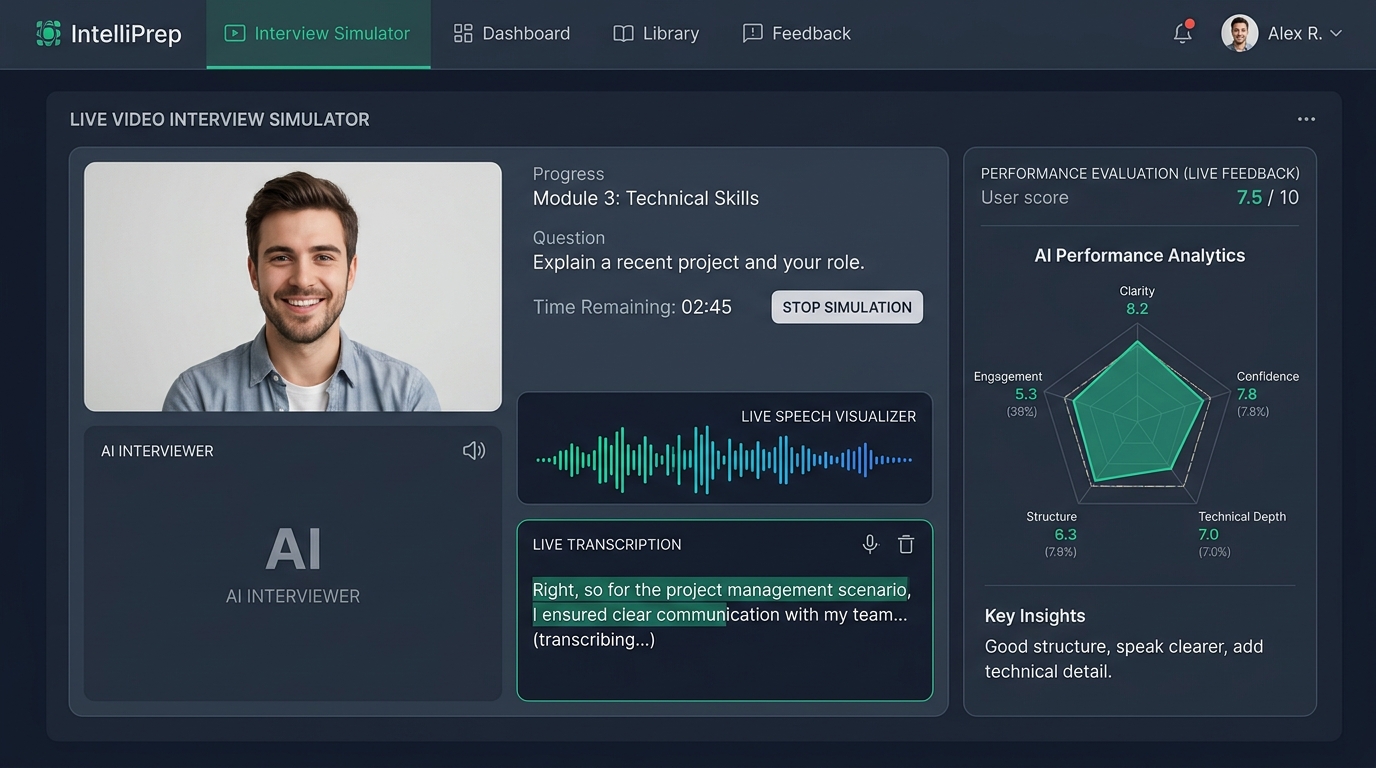
Task: Open the simulator three-dot options menu
Action: coord(1306,119)
